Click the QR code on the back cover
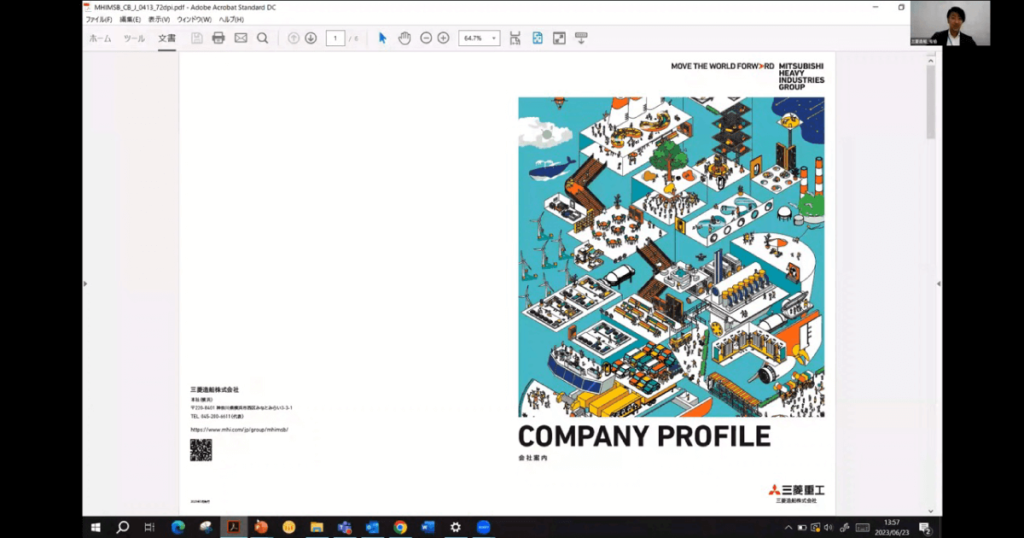1024x538 pixels. click(201, 450)
